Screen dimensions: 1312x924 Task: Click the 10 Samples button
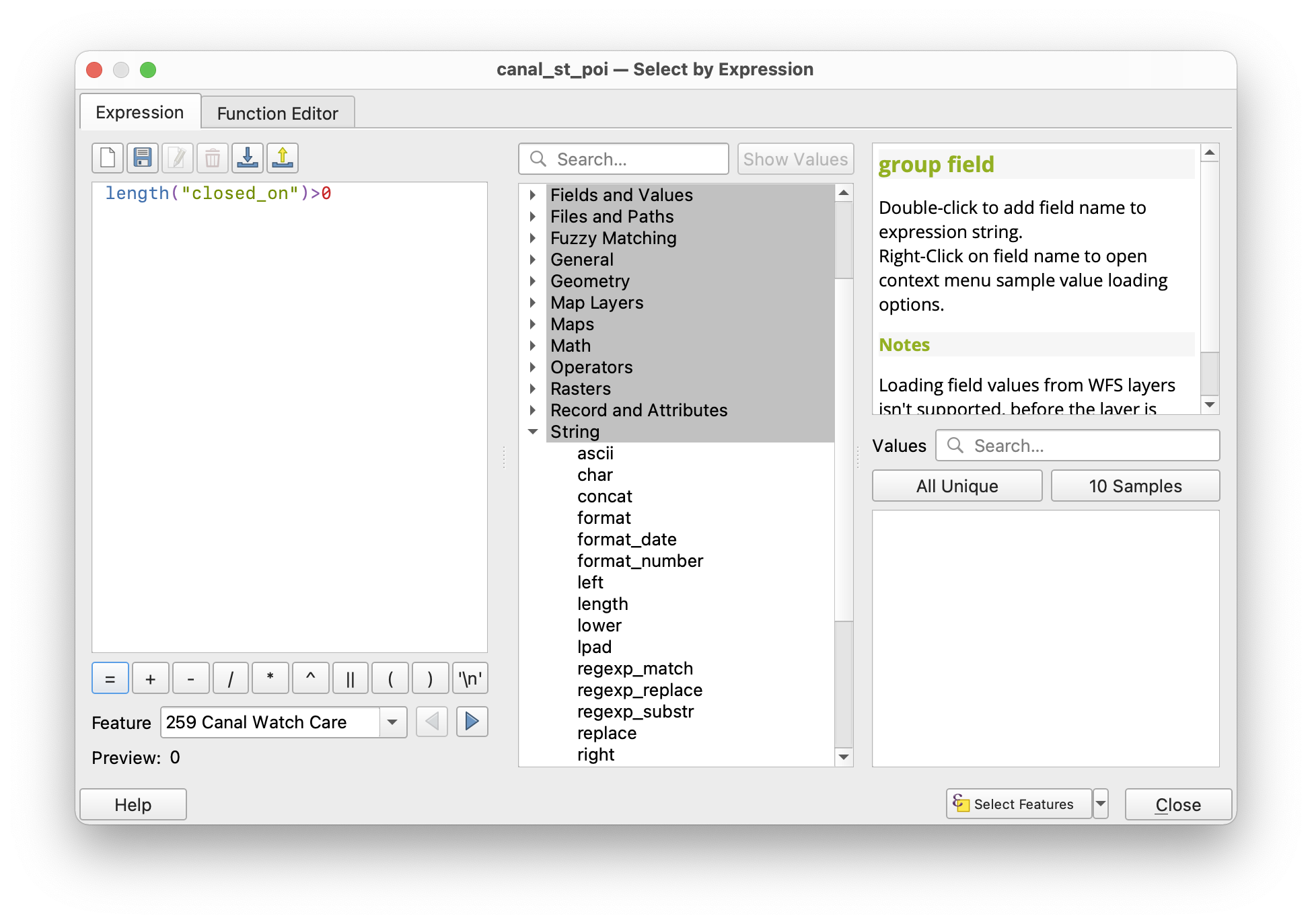pos(1135,486)
